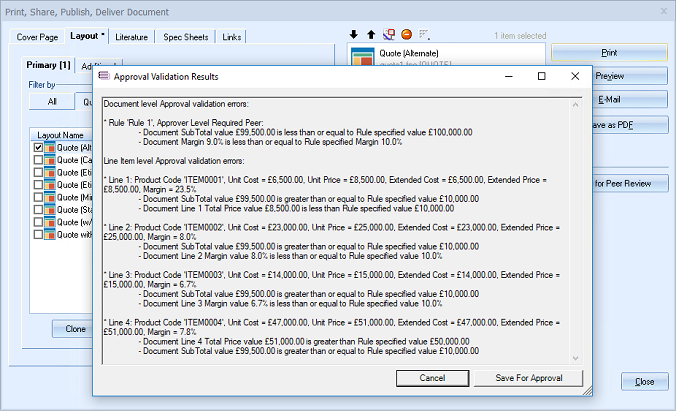Viewport: 676px width, 411px height.
Task: Switch to the Cover Page tab
Action: 38,37
